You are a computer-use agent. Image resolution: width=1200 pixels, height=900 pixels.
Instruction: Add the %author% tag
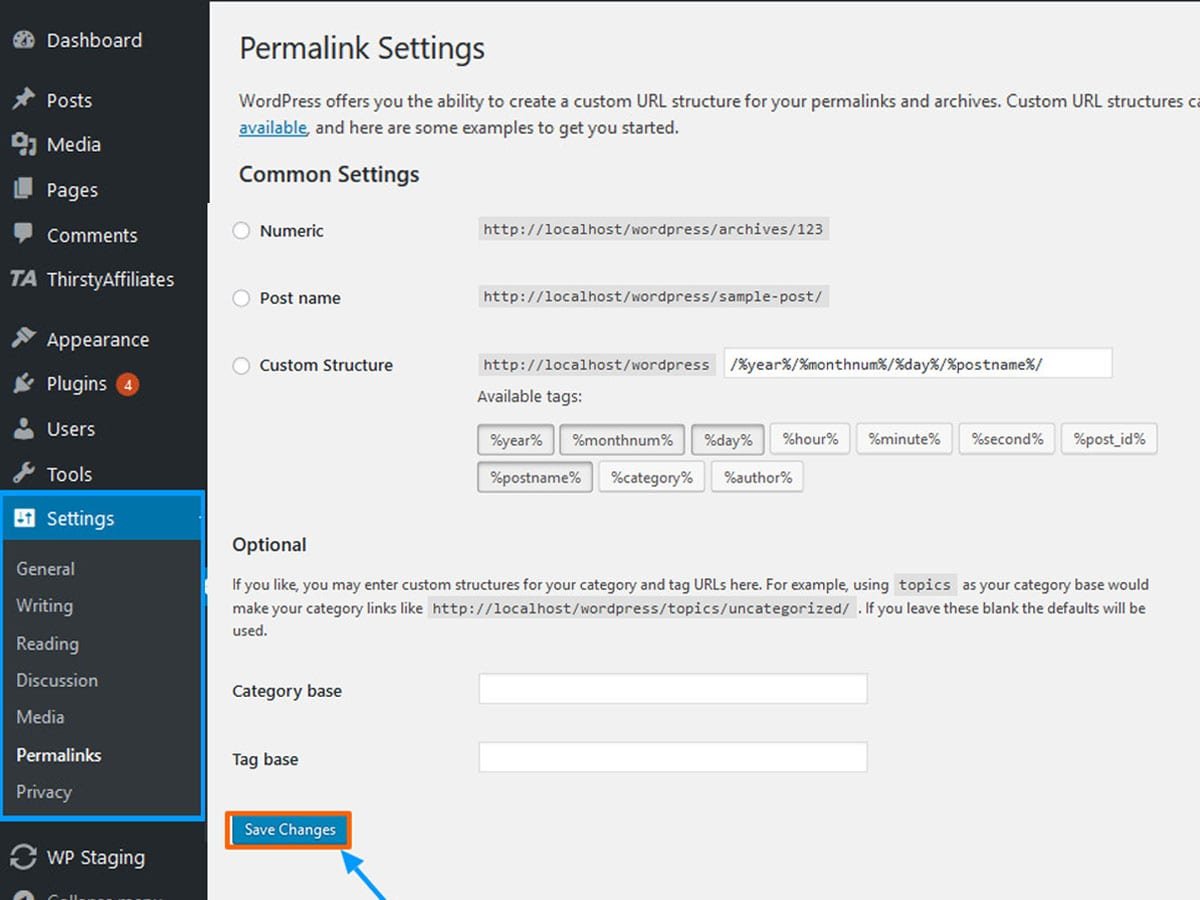(x=758, y=477)
